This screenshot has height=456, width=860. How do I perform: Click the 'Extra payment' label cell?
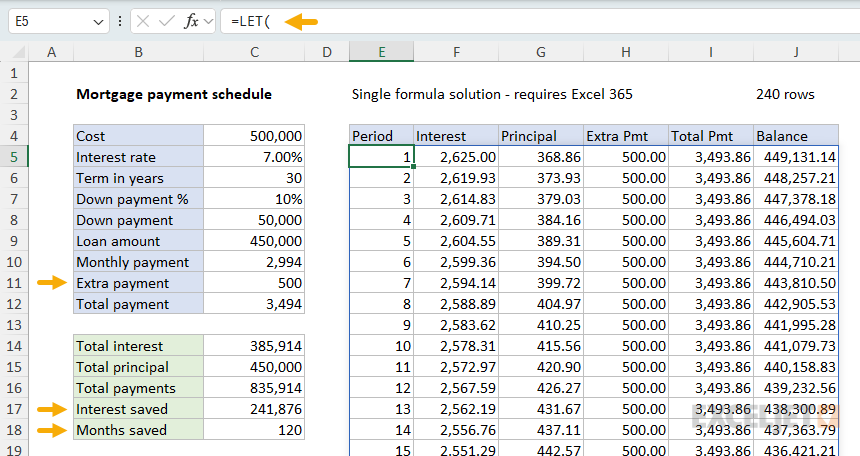[x=138, y=283]
